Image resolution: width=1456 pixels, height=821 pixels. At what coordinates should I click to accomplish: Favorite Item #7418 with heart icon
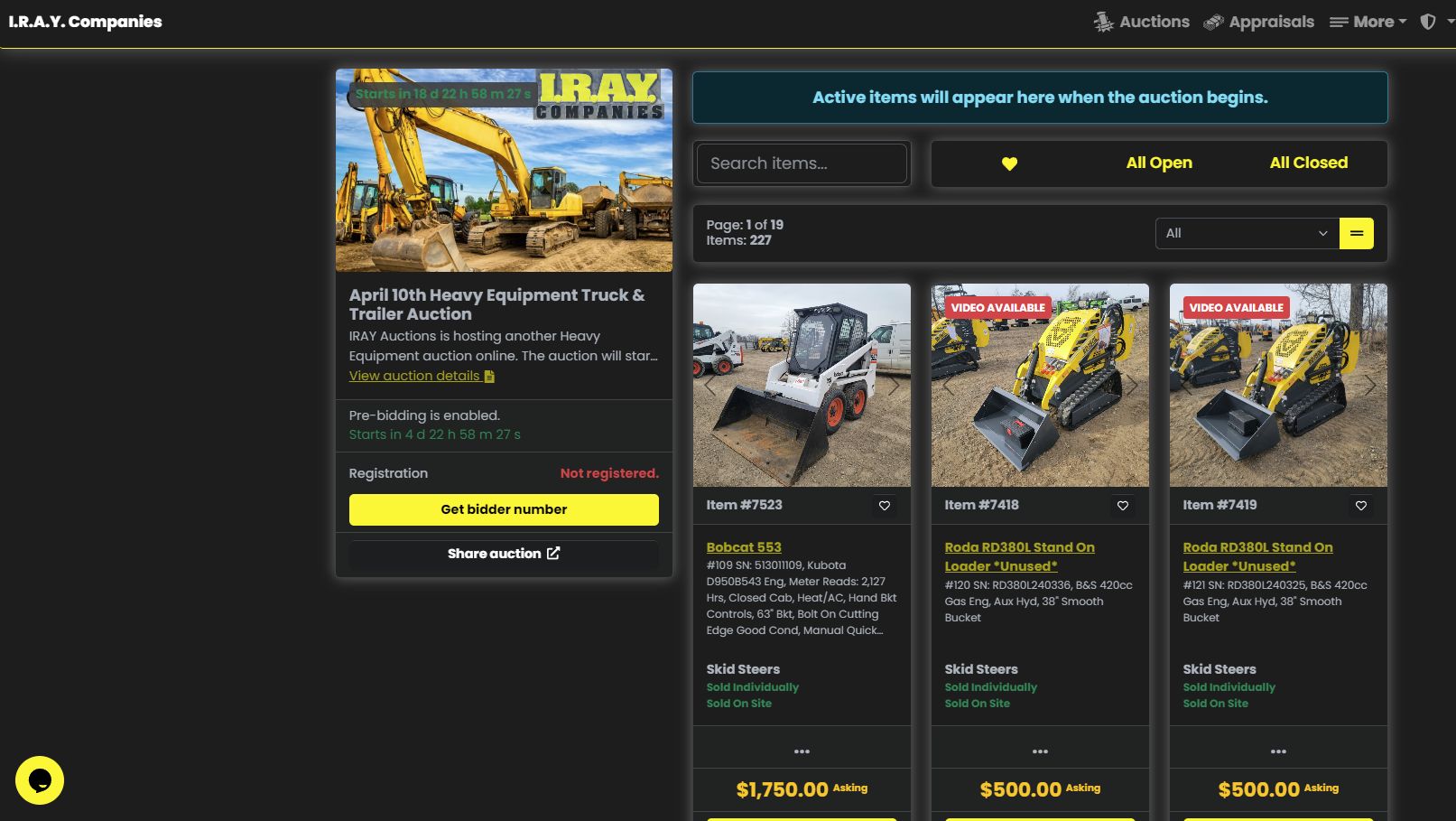click(1123, 506)
